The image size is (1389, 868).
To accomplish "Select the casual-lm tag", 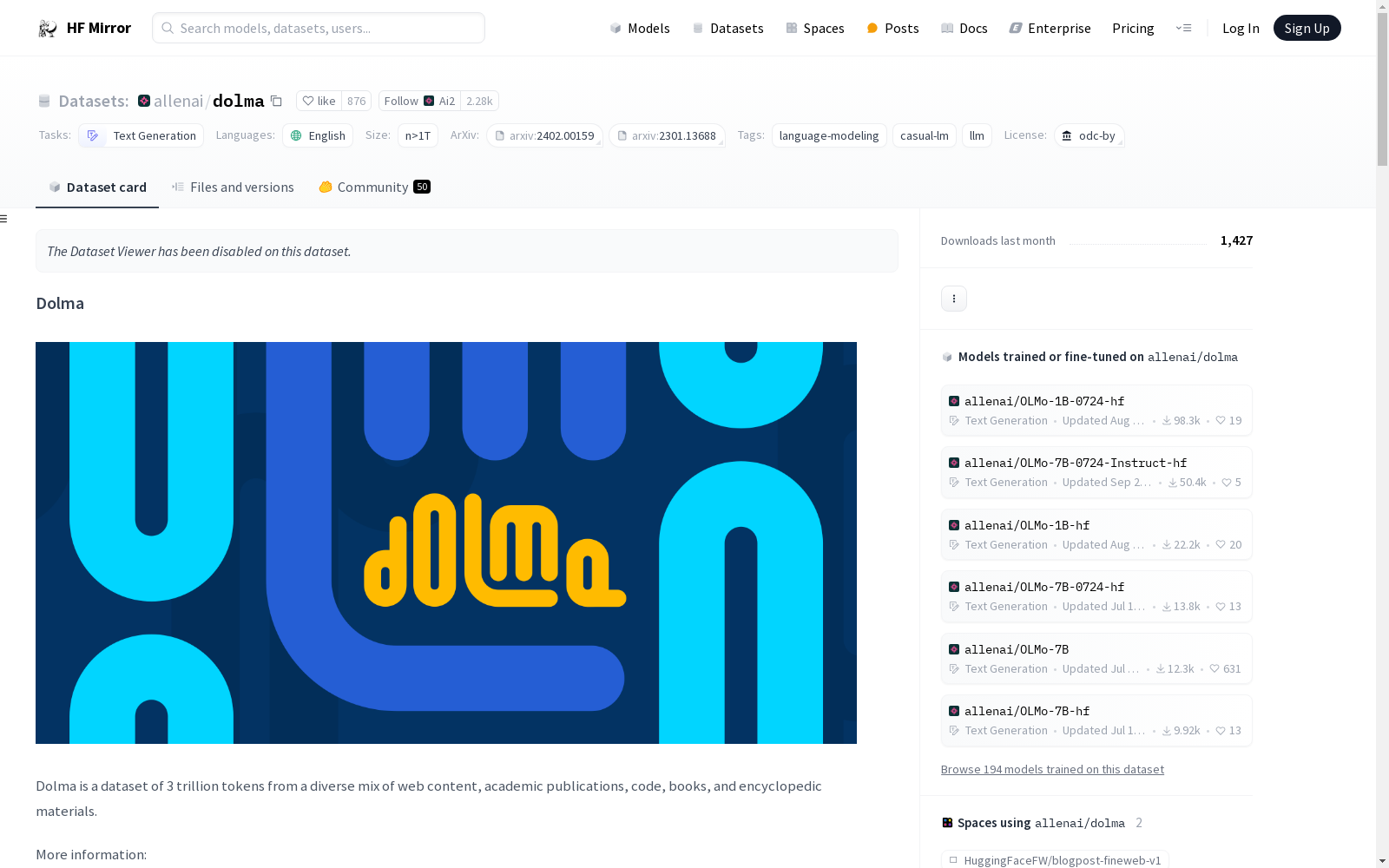I will point(925,135).
